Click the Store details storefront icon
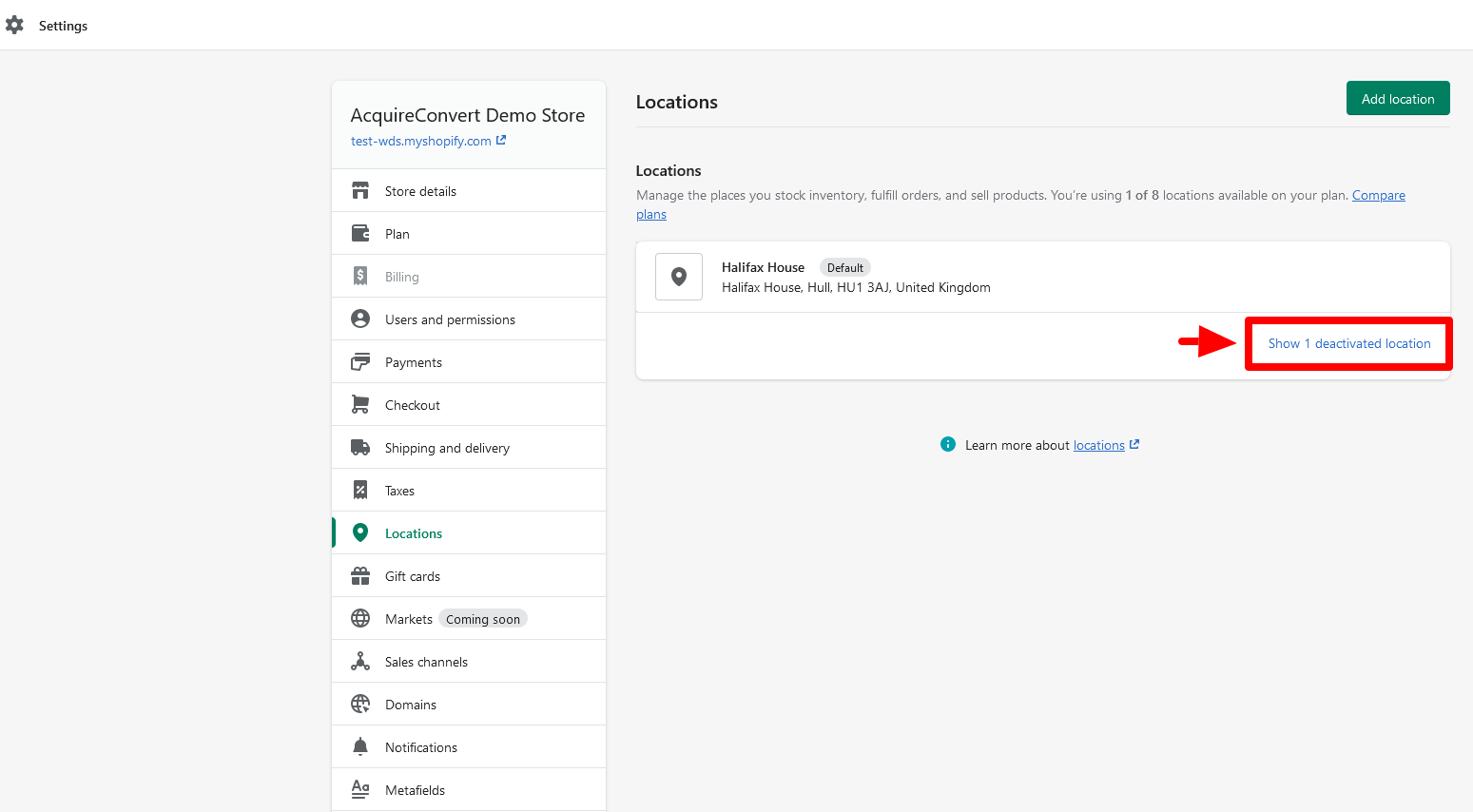The image size is (1473, 812). pos(360,191)
